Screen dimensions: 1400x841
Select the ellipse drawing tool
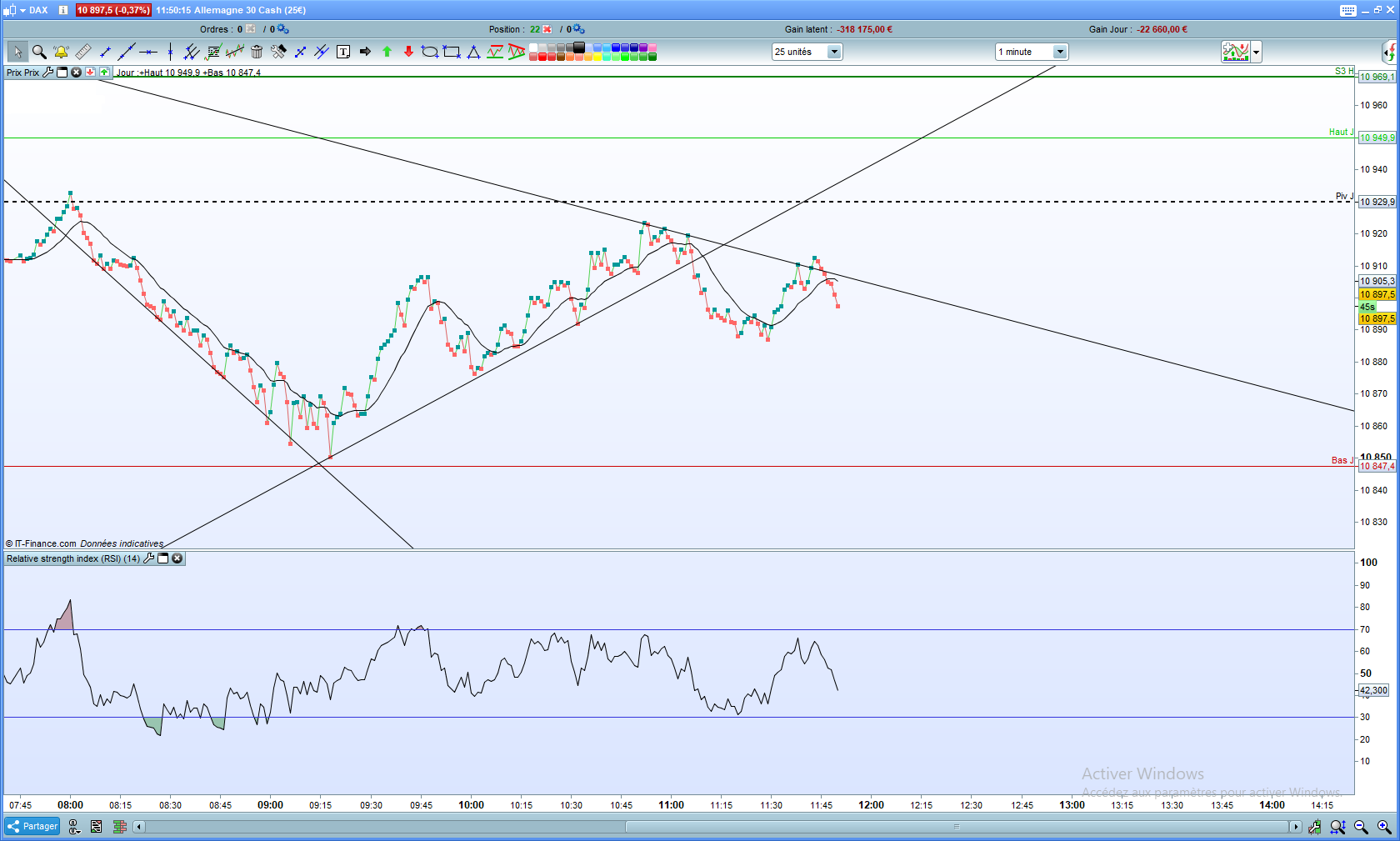(x=430, y=52)
